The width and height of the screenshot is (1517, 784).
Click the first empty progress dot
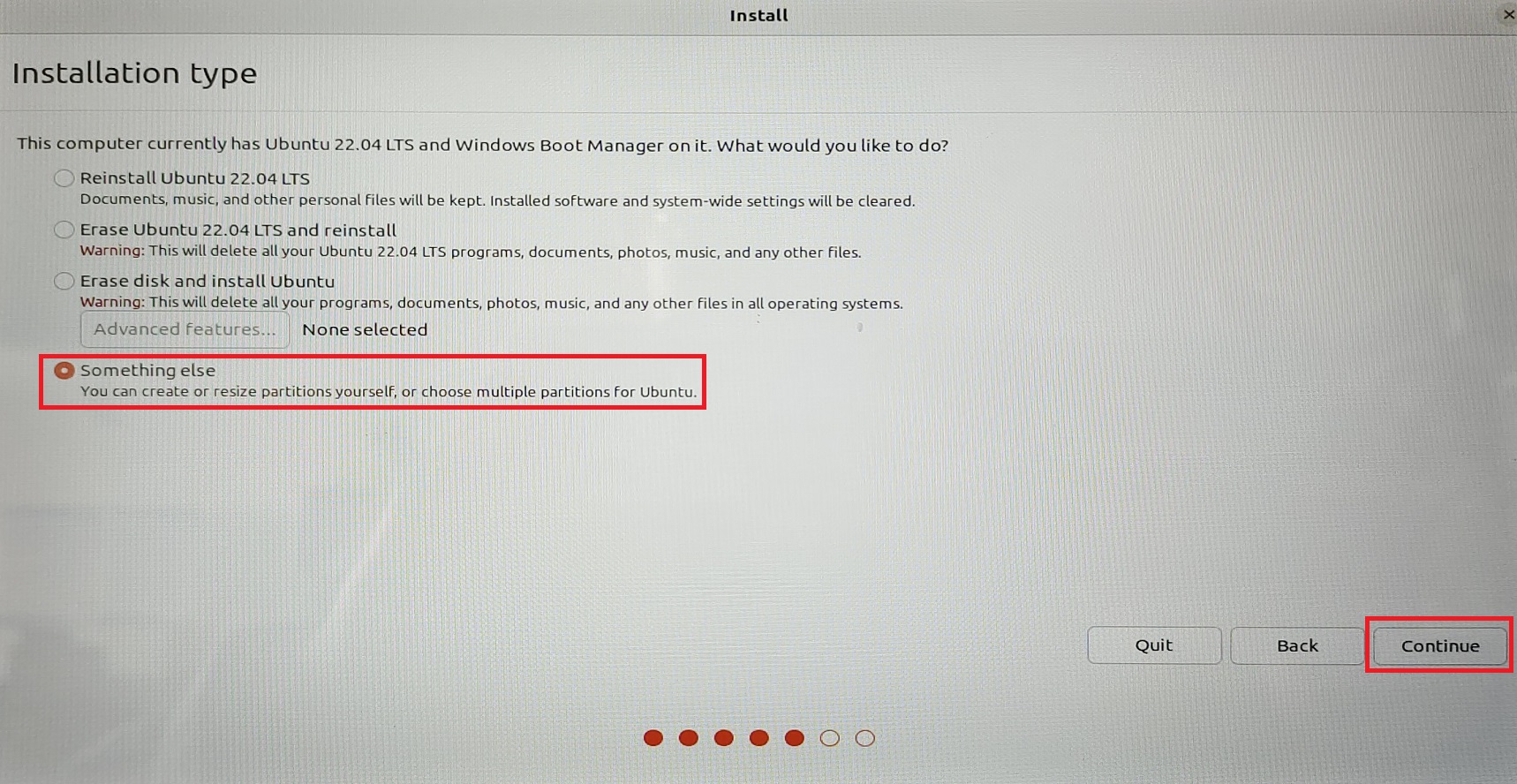point(830,738)
